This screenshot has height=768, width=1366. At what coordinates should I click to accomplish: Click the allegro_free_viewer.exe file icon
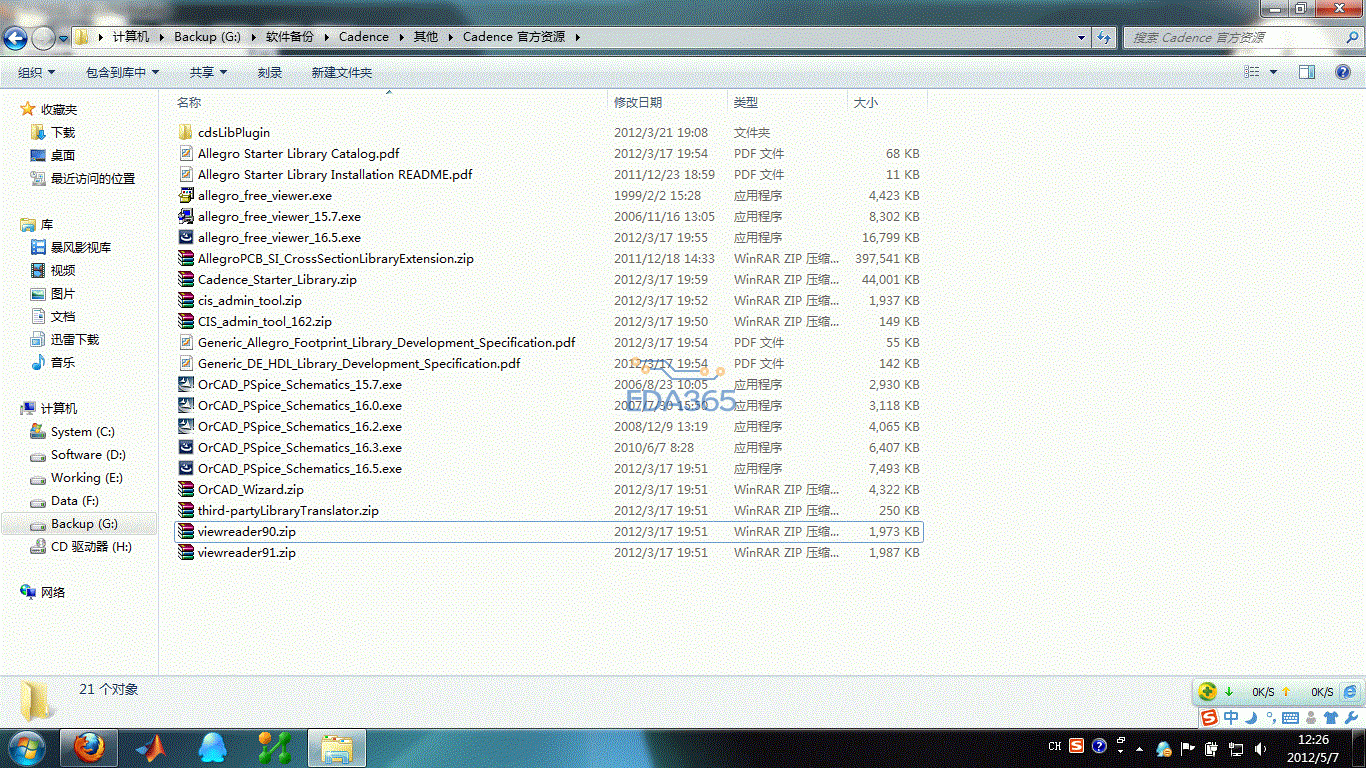(x=185, y=195)
